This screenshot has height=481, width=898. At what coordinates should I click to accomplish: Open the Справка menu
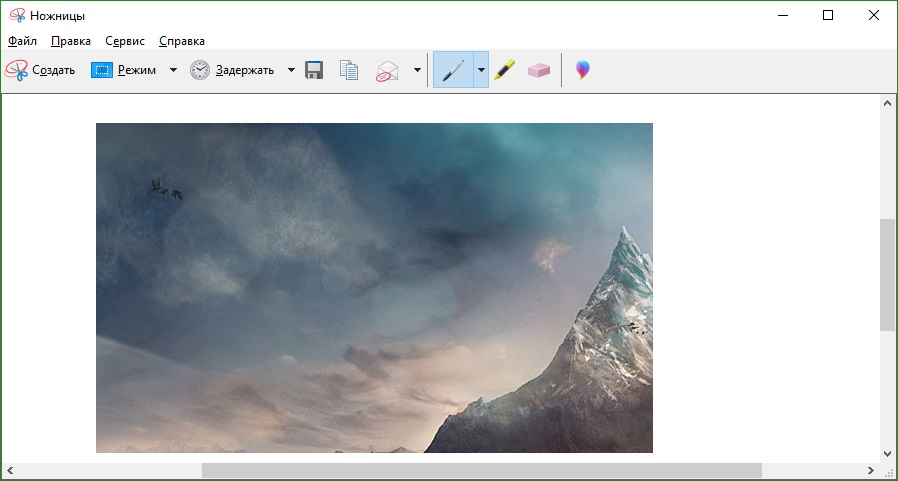[182, 41]
